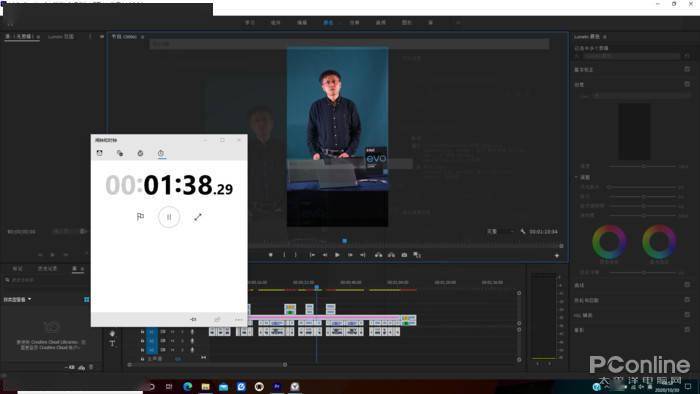
Task: Mute the first audio track
Action: (x=173, y=332)
